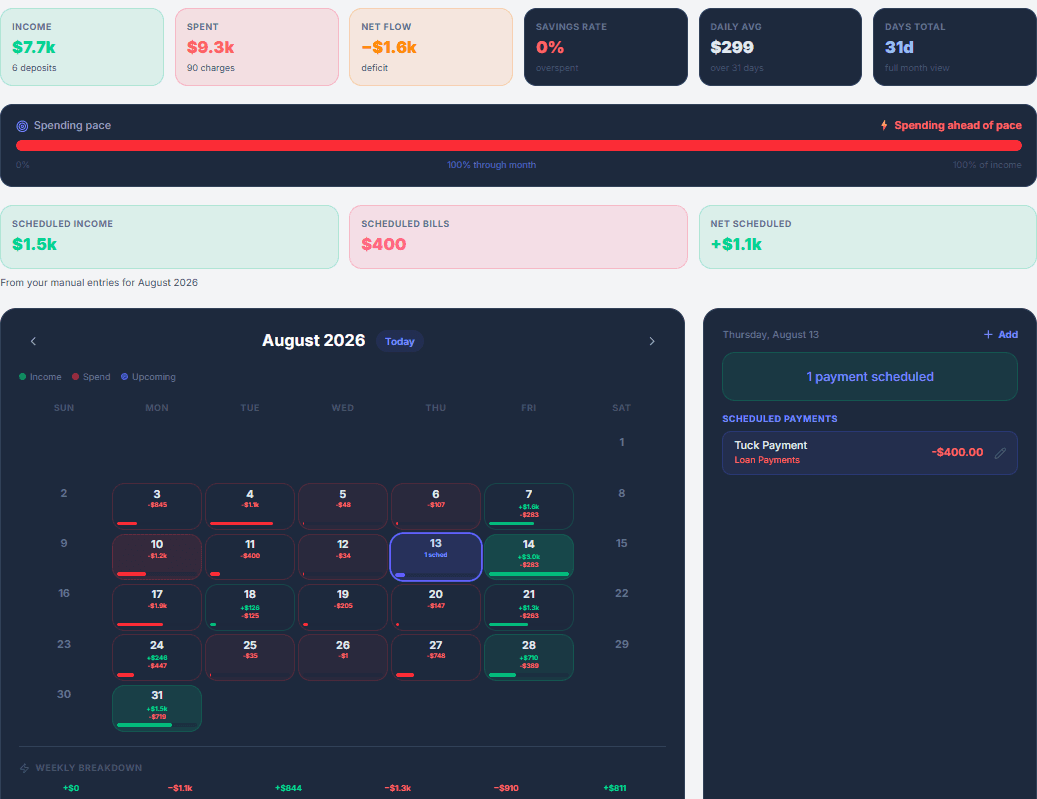This screenshot has height=799, width=1037.
Task: Click Sunday August 30 date
Action: [63, 694]
